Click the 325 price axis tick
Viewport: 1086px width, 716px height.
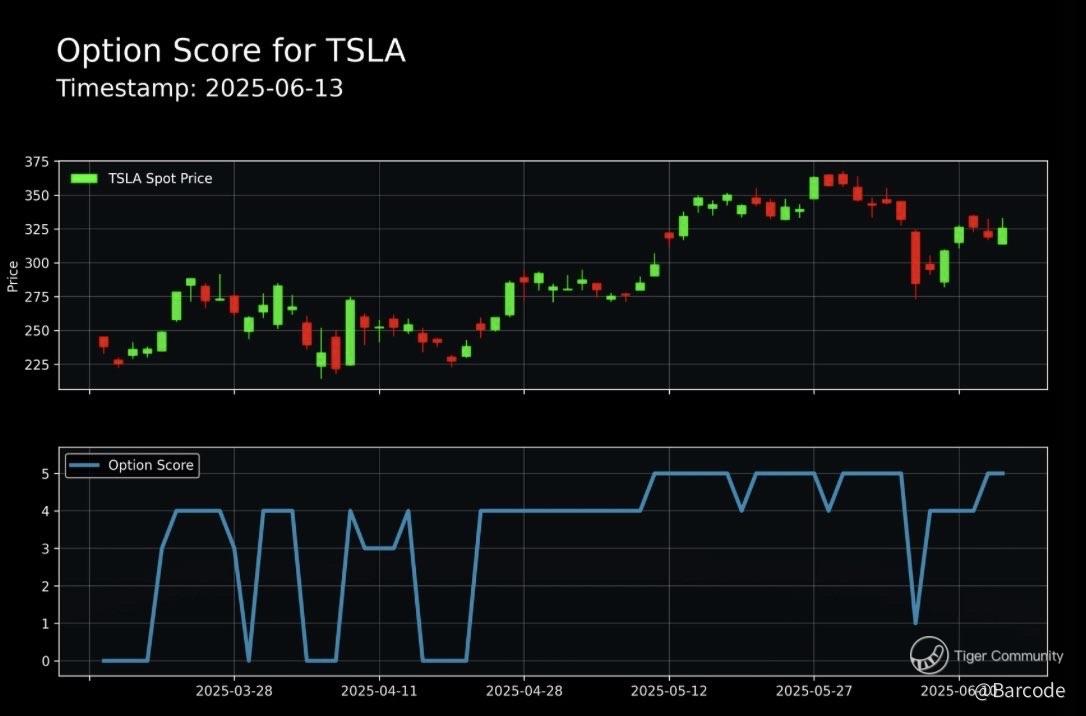pos(37,229)
